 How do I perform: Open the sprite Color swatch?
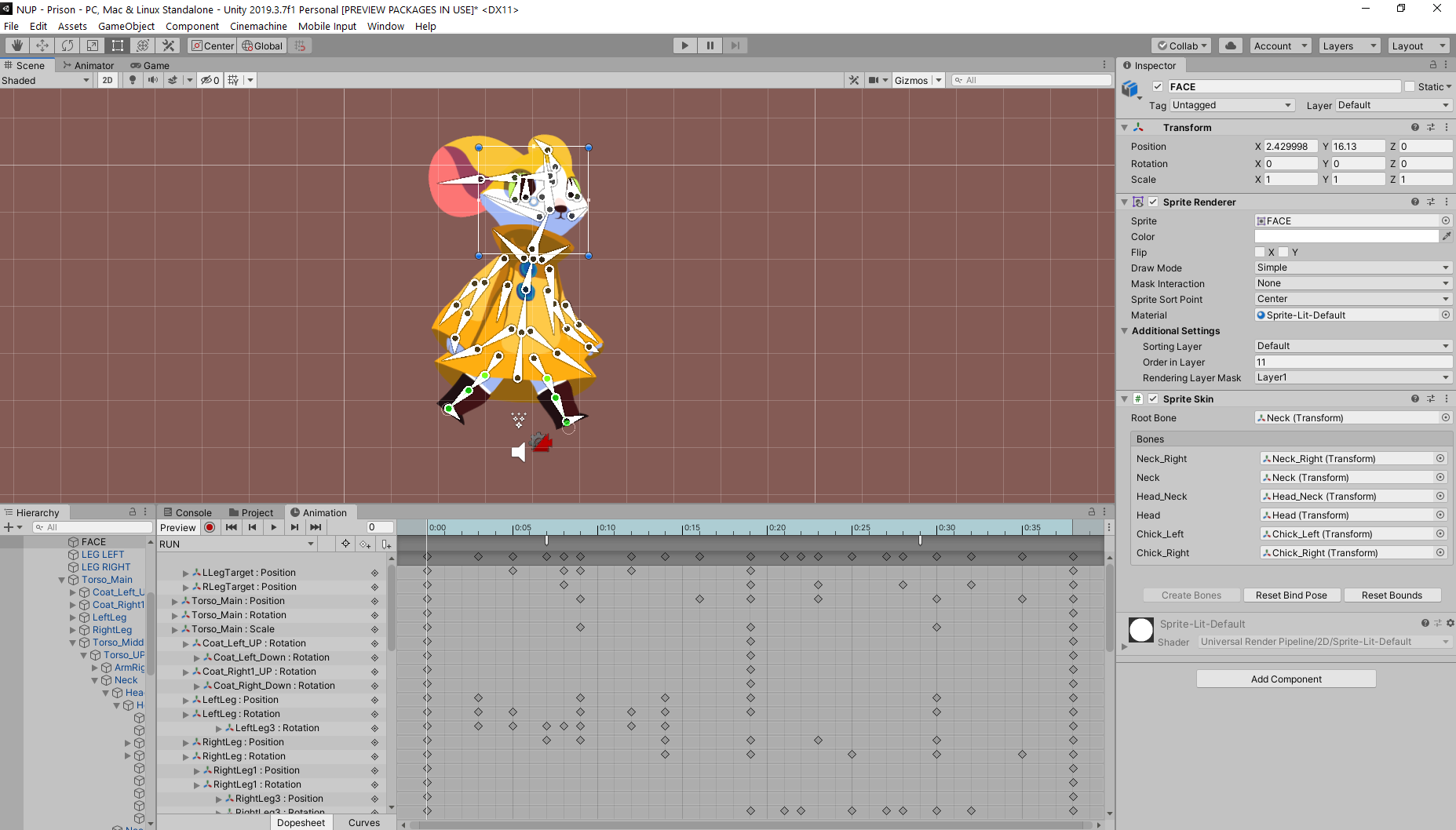(x=1346, y=236)
